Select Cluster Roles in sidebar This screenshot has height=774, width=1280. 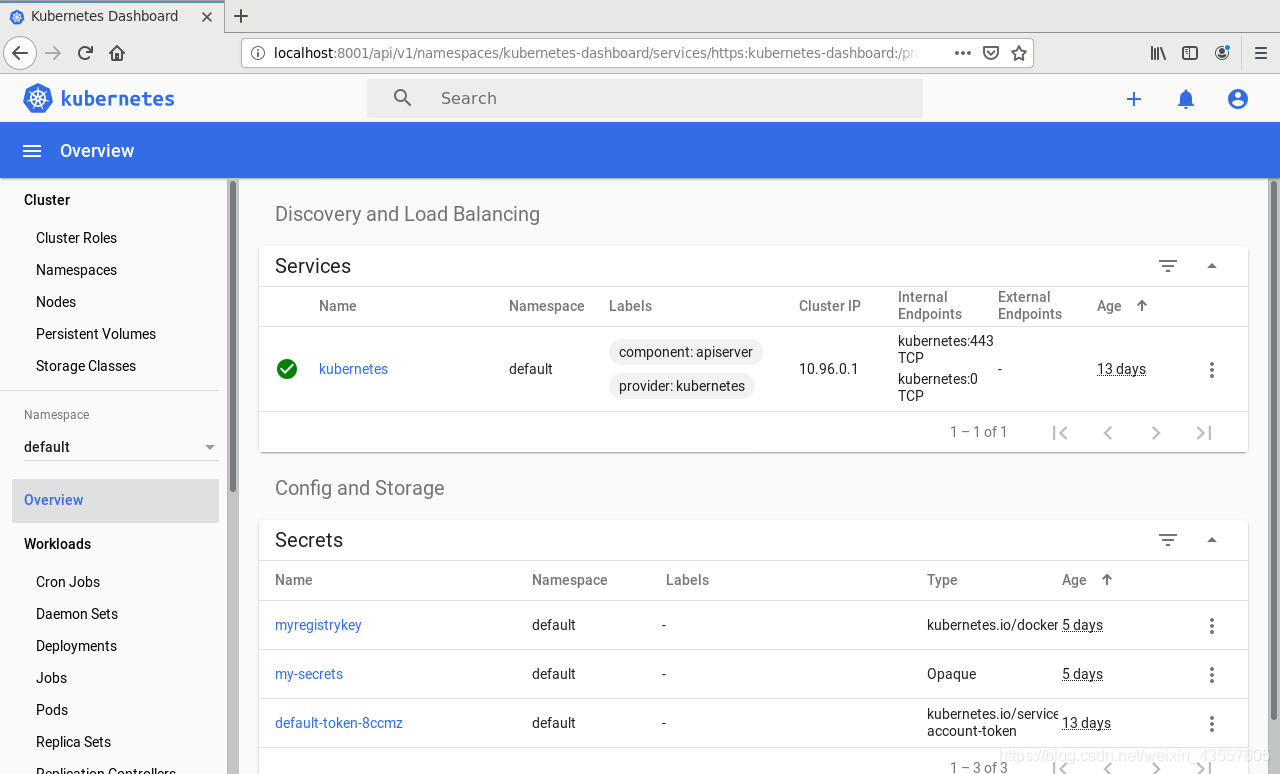[x=76, y=238]
